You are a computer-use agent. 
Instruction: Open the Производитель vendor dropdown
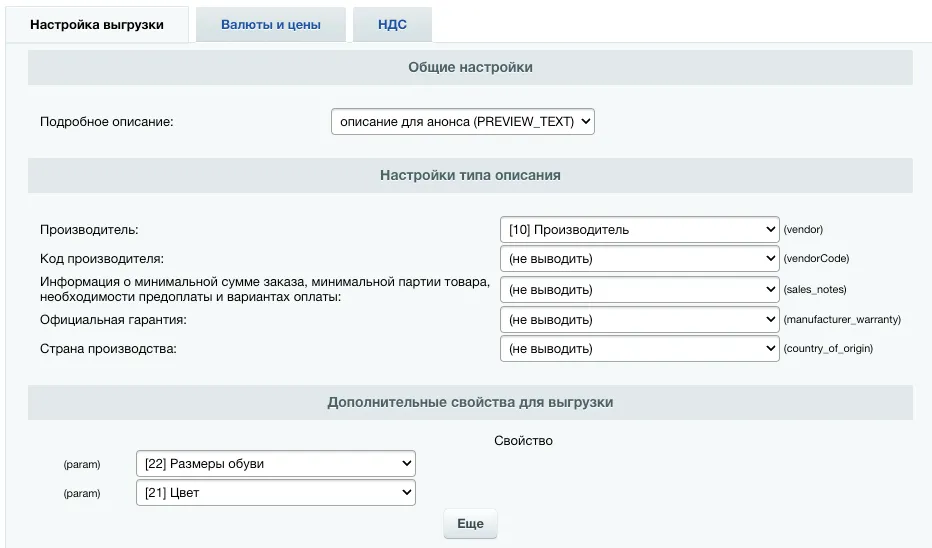tap(640, 229)
